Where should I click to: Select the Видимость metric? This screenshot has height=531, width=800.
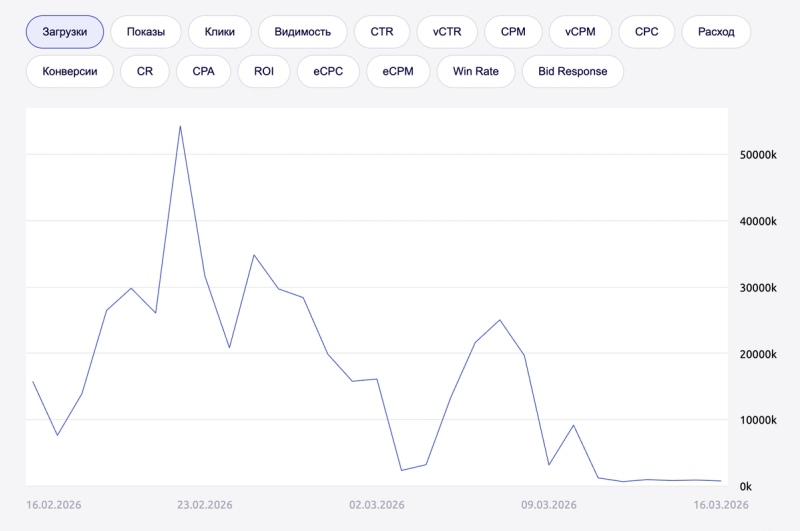pos(303,32)
